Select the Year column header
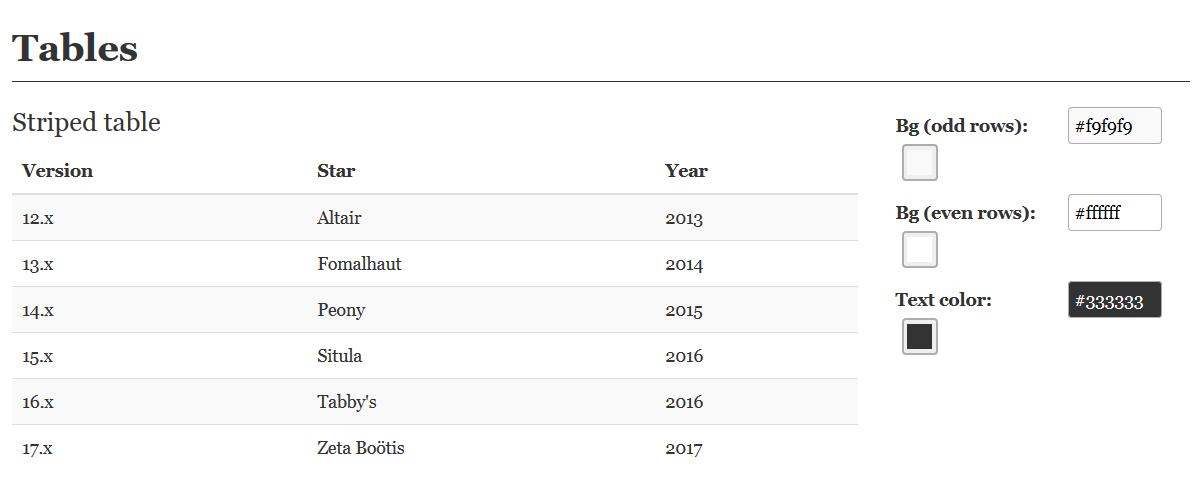The width and height of the screenshot is (1200, 500). coord(686,171)
